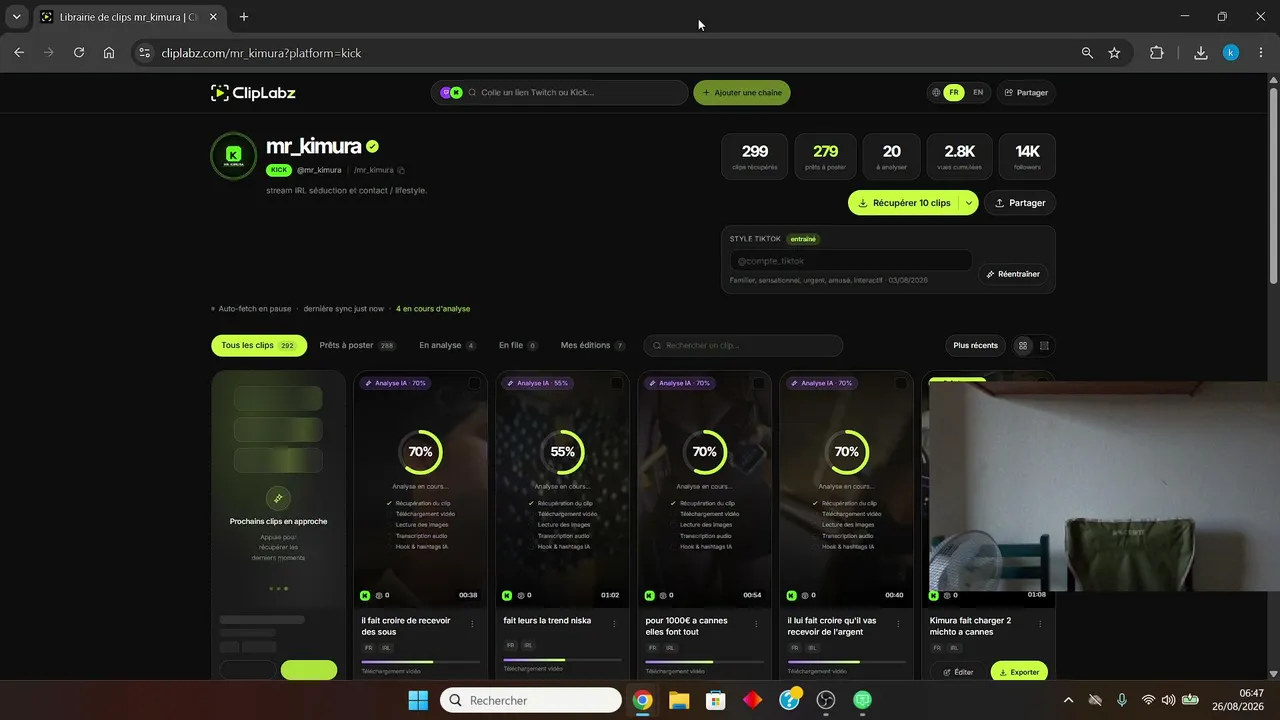Open a new browser tab

tap(244, 17)
